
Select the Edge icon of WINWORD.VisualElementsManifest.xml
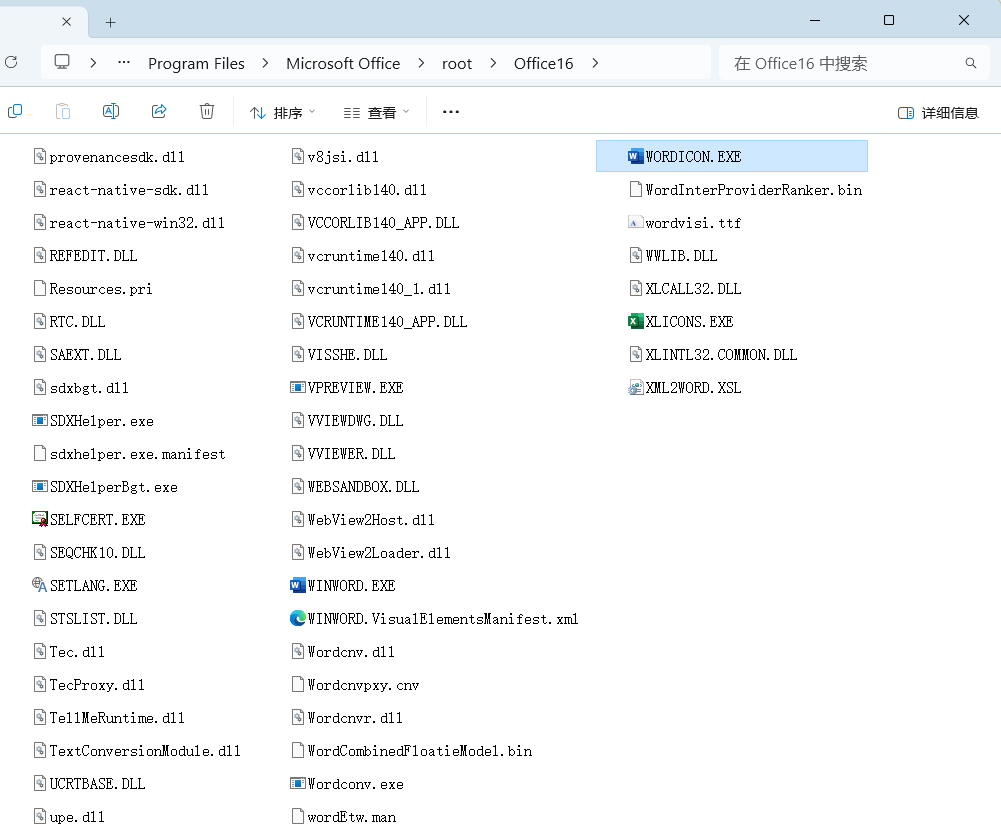(297, 618)
